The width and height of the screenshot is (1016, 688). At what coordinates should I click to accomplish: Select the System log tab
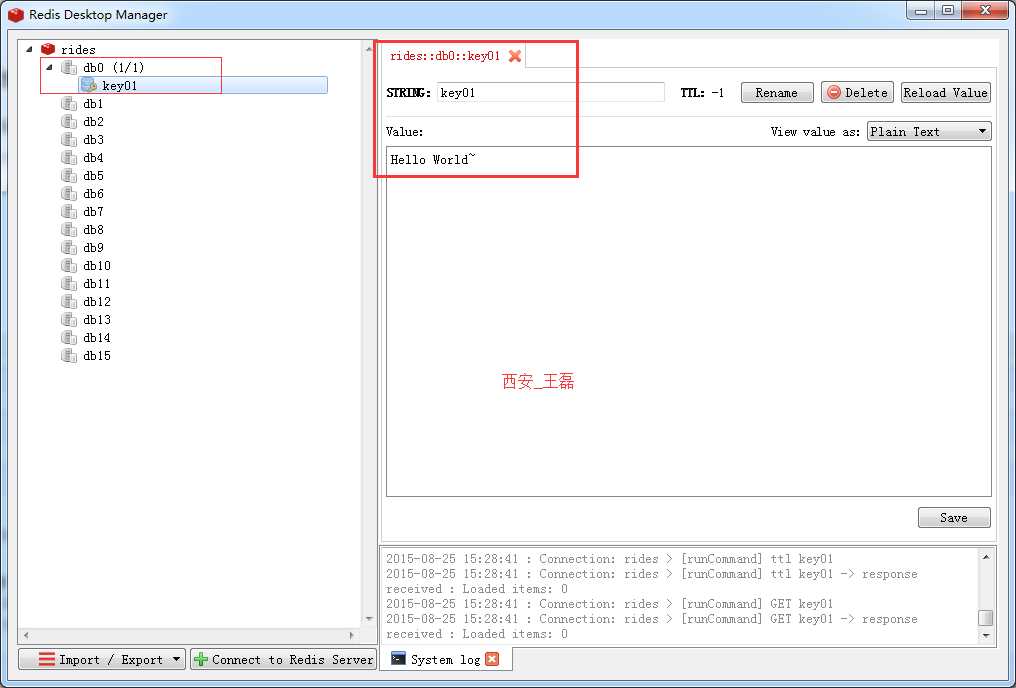(x=445, y=659)
